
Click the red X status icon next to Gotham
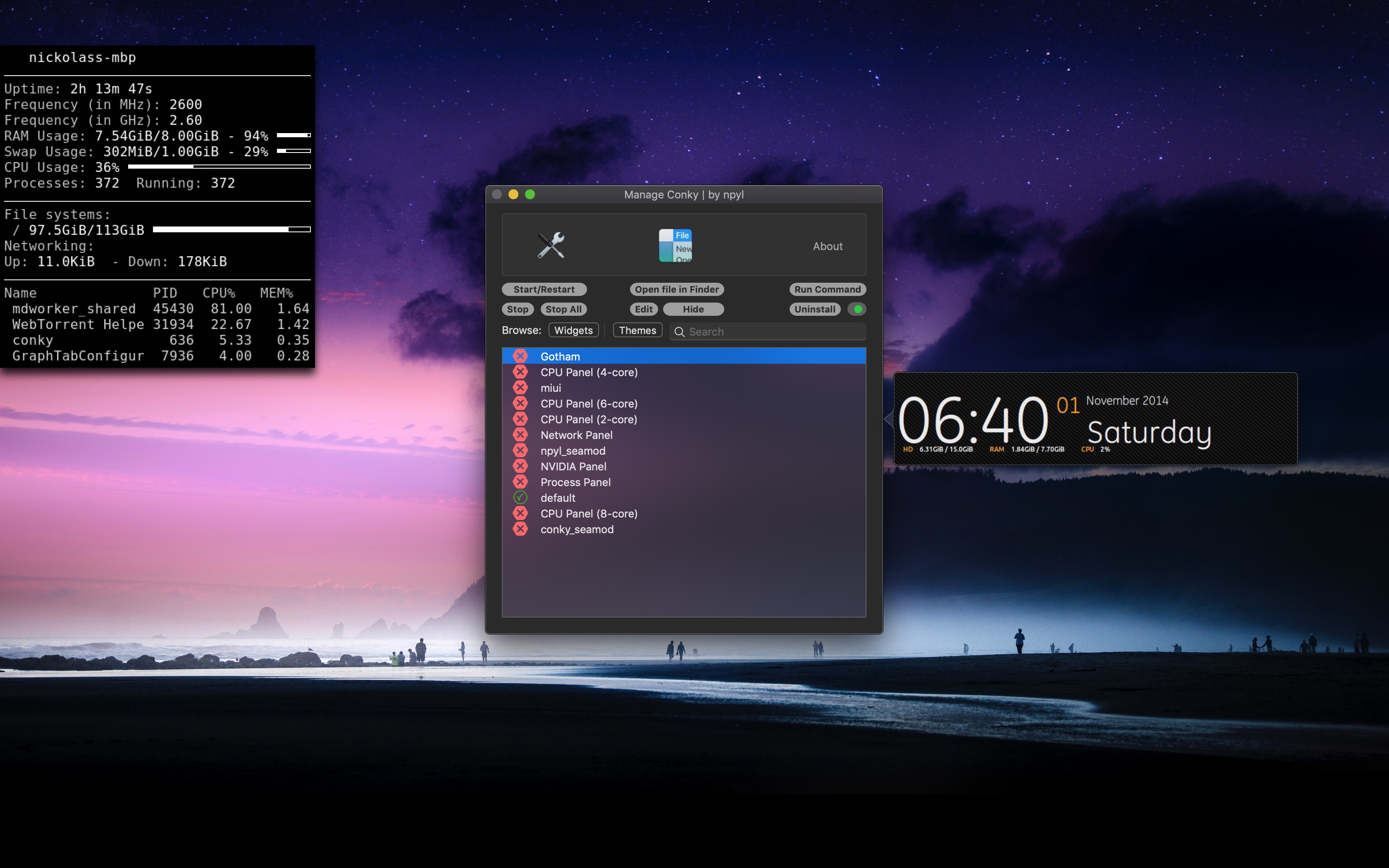tap(520, 356)
